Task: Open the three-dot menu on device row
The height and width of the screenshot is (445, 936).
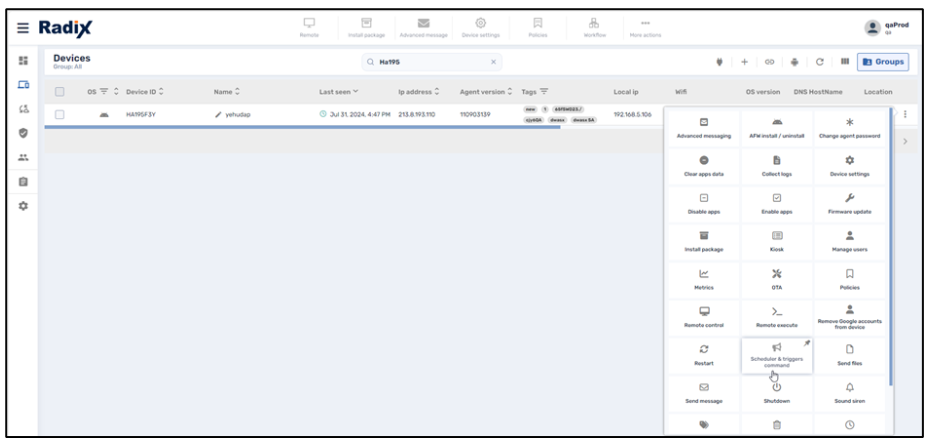Action: 906,115
